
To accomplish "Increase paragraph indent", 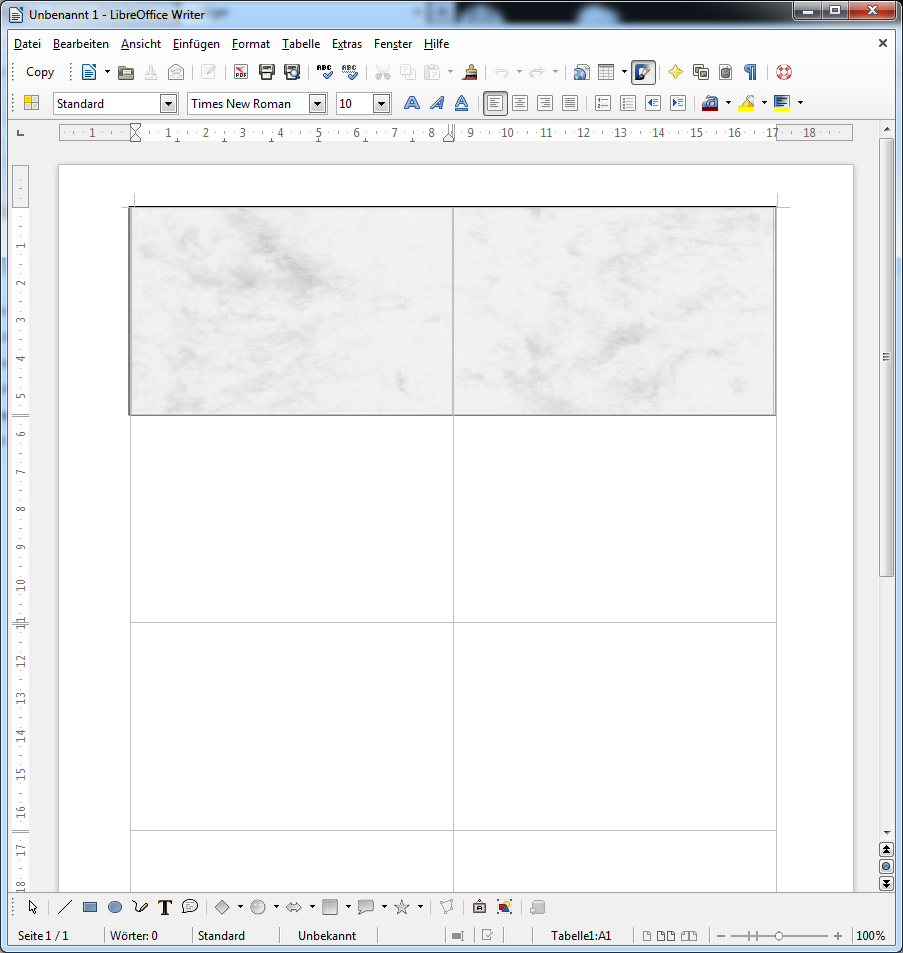I will (678, 103).
